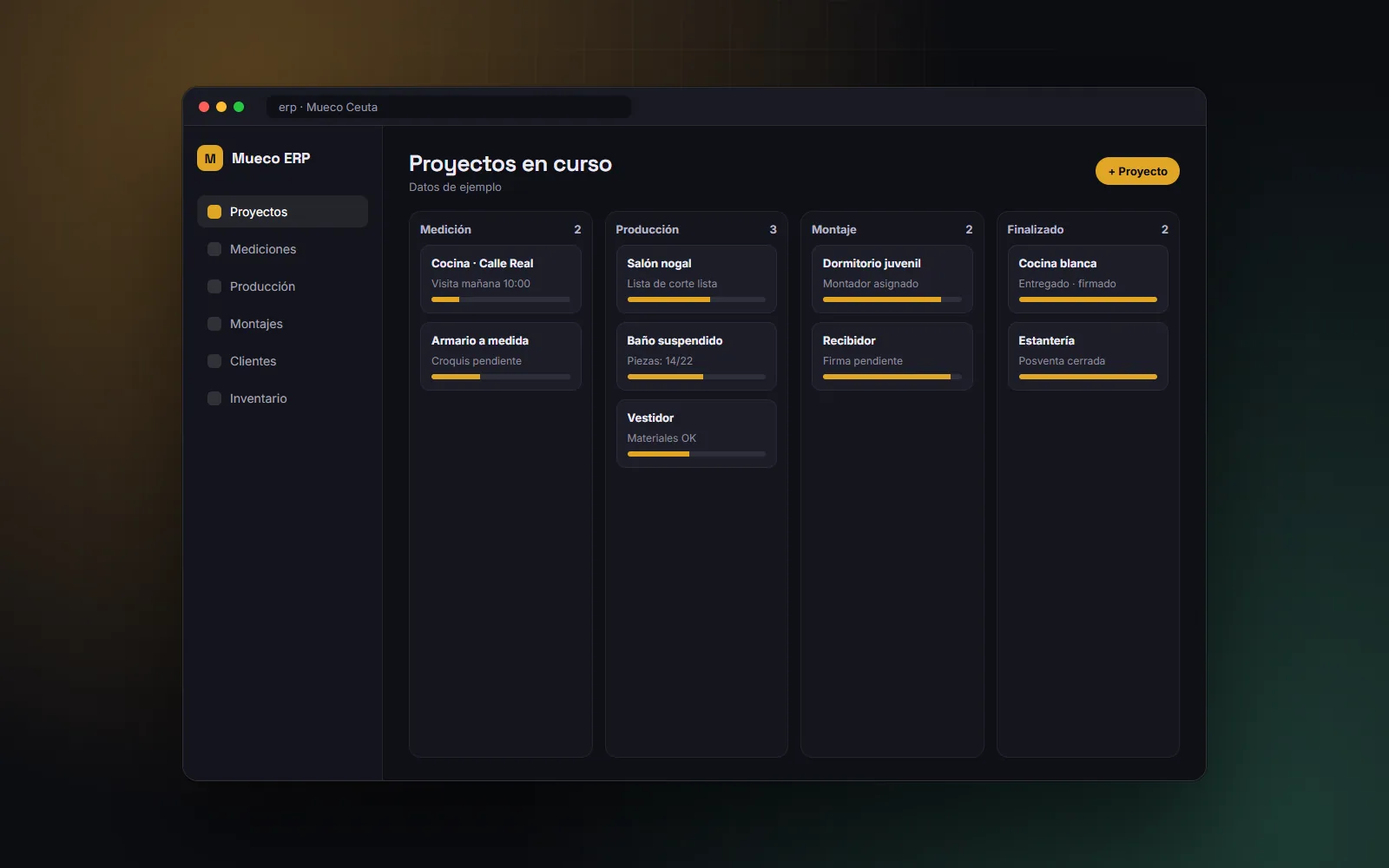Screen dimensions: 1389x868
Task: Click the Mediciones sidebar icon
Action: click(x=214, y=249)
